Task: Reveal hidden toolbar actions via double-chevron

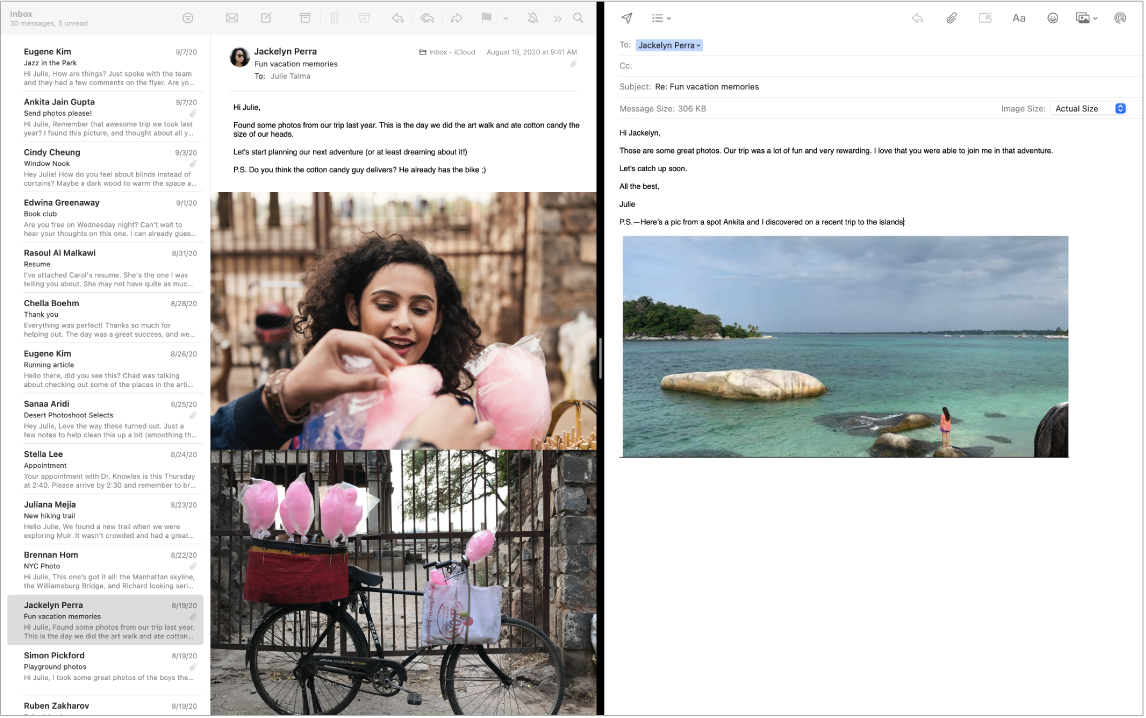Action: point(557,17)
